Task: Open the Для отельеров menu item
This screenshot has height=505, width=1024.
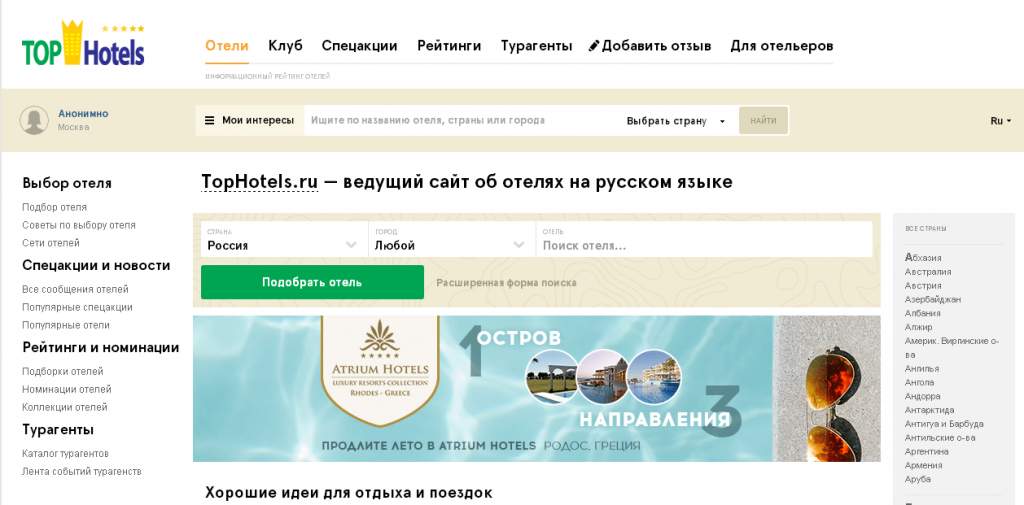Action: [782, 46]
